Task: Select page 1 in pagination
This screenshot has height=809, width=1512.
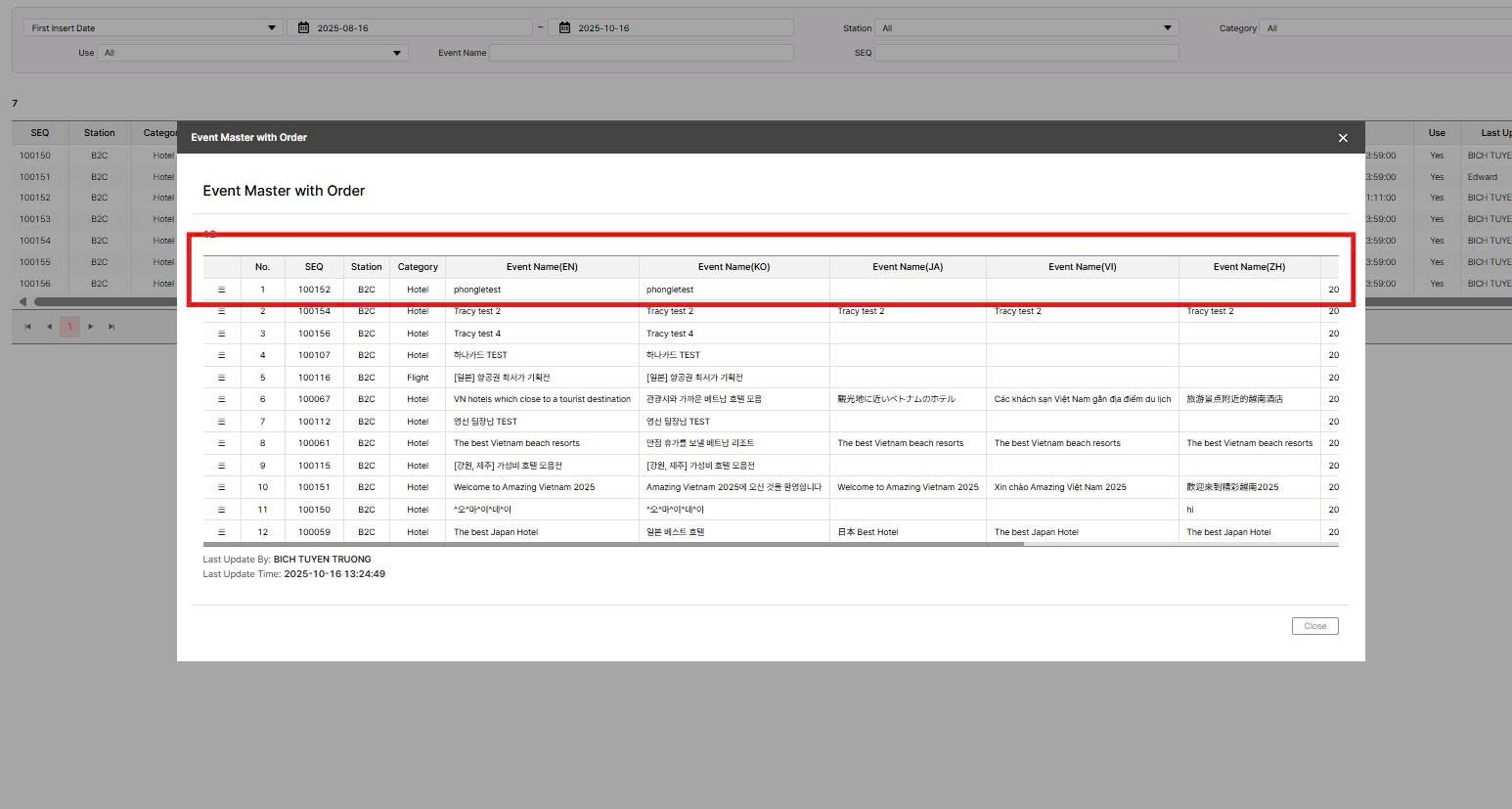Action: pos(69,327)
